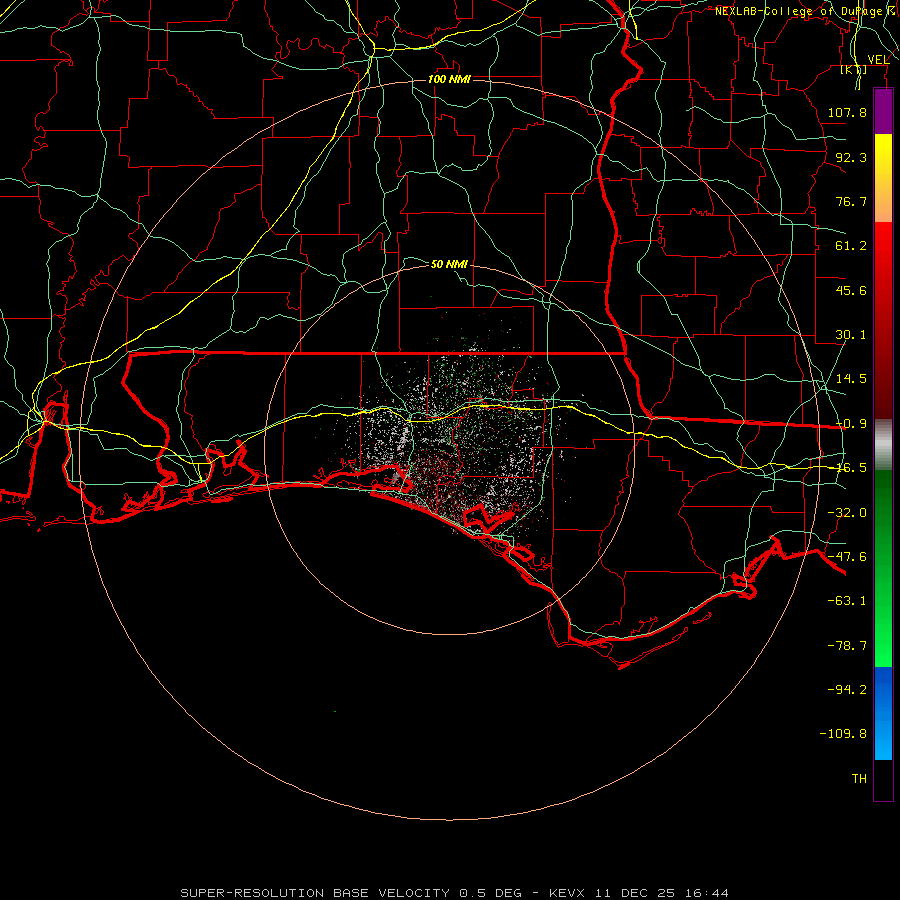Click the 100 NMI range ring label

point(449,79)
